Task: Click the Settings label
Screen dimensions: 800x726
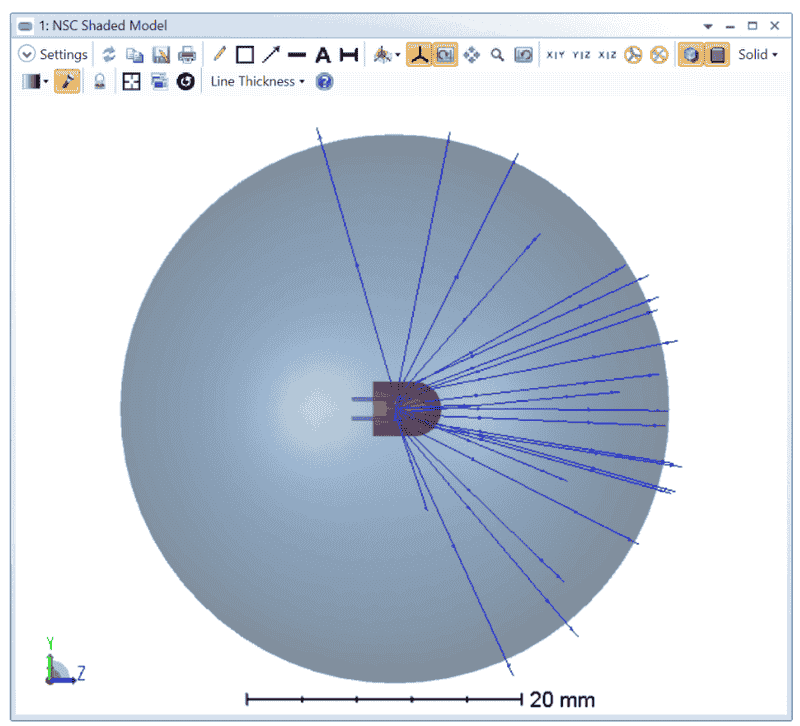Action: coord(64,54)
